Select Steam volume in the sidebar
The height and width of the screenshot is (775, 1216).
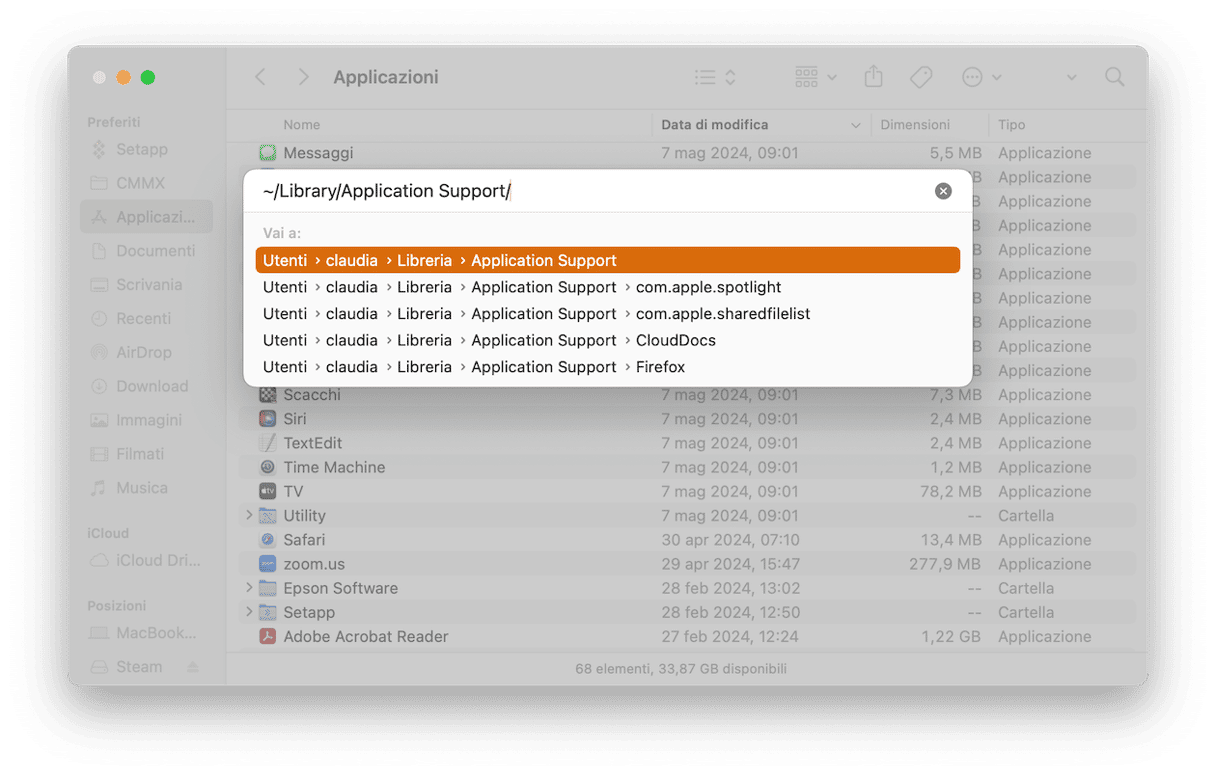click(138, 667)
